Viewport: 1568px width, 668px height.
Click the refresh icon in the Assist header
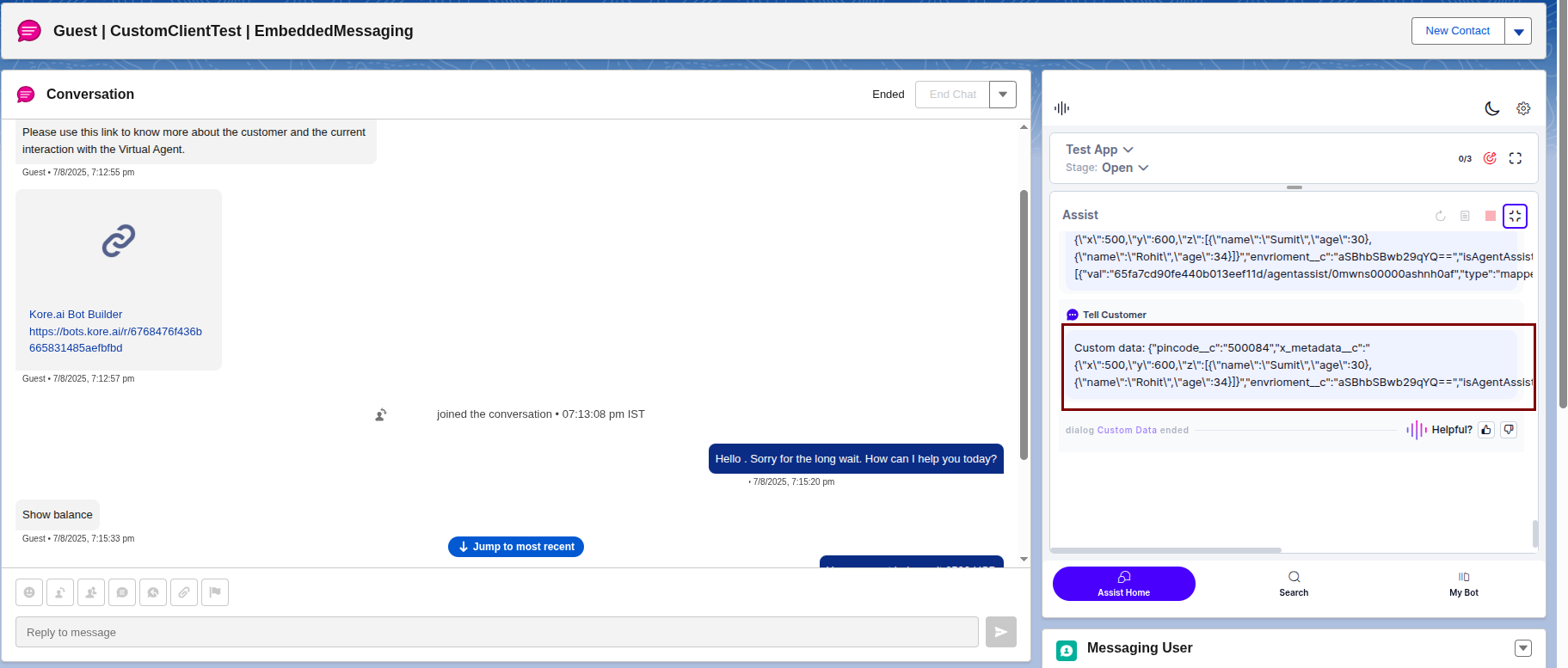coord(1440,216)
